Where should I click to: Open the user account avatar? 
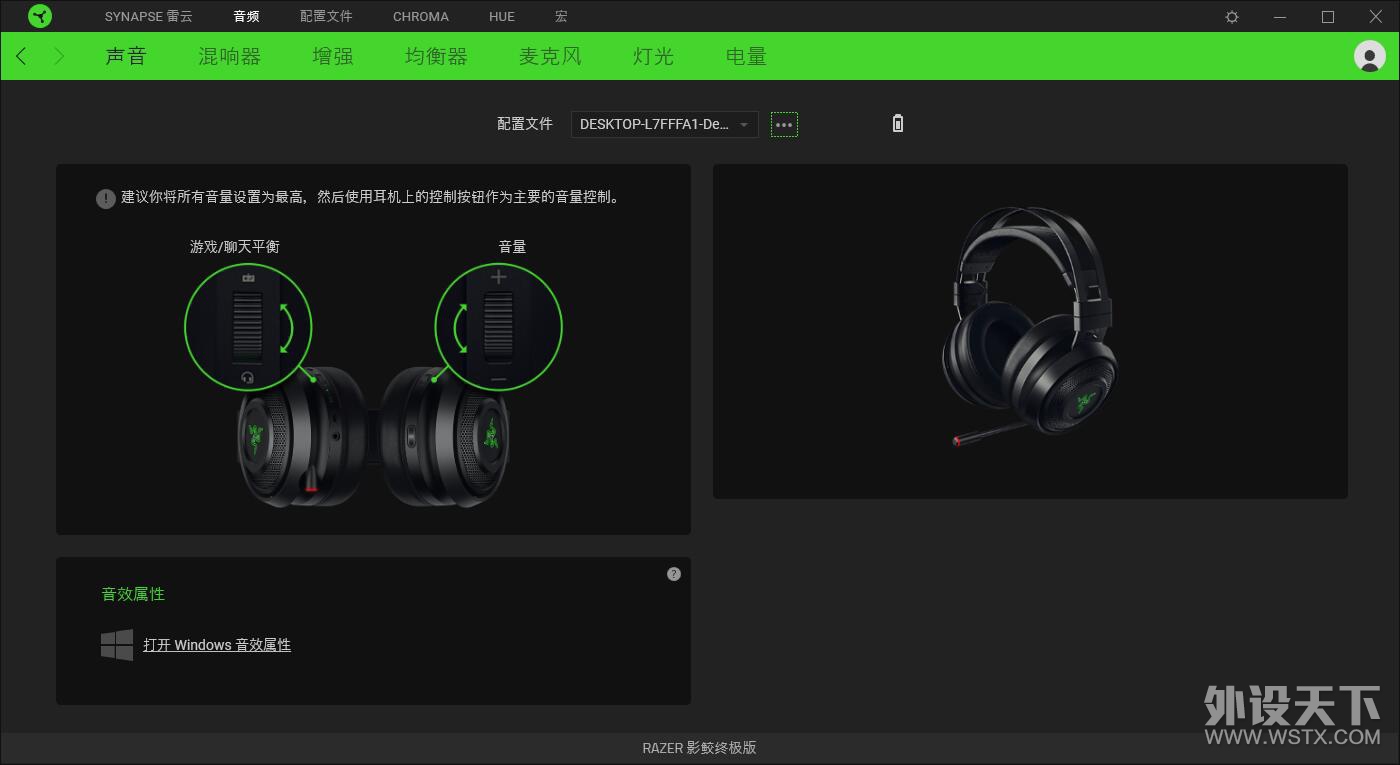click(x=1369, y=56)
